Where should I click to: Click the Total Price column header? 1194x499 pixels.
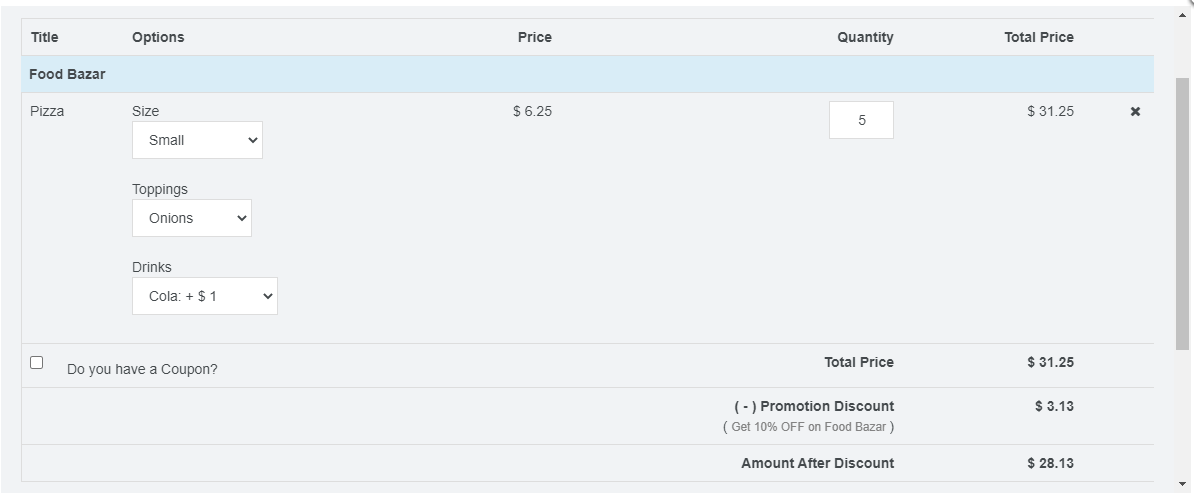(1039, 37)
